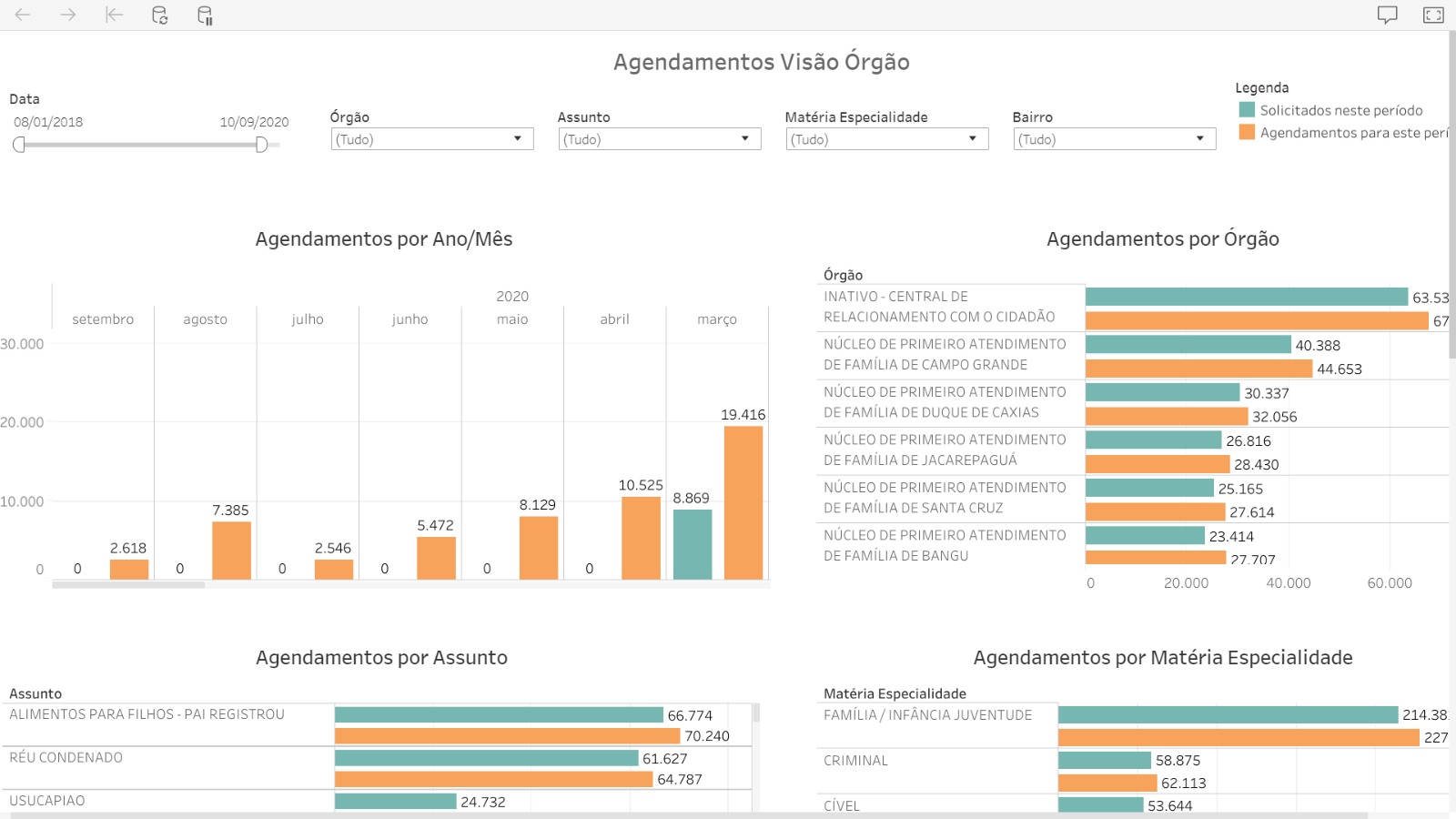Screen dimensions: 1456x819
Task: Click the teal Solicitados legend color swatch
Action: point(1247,110)
